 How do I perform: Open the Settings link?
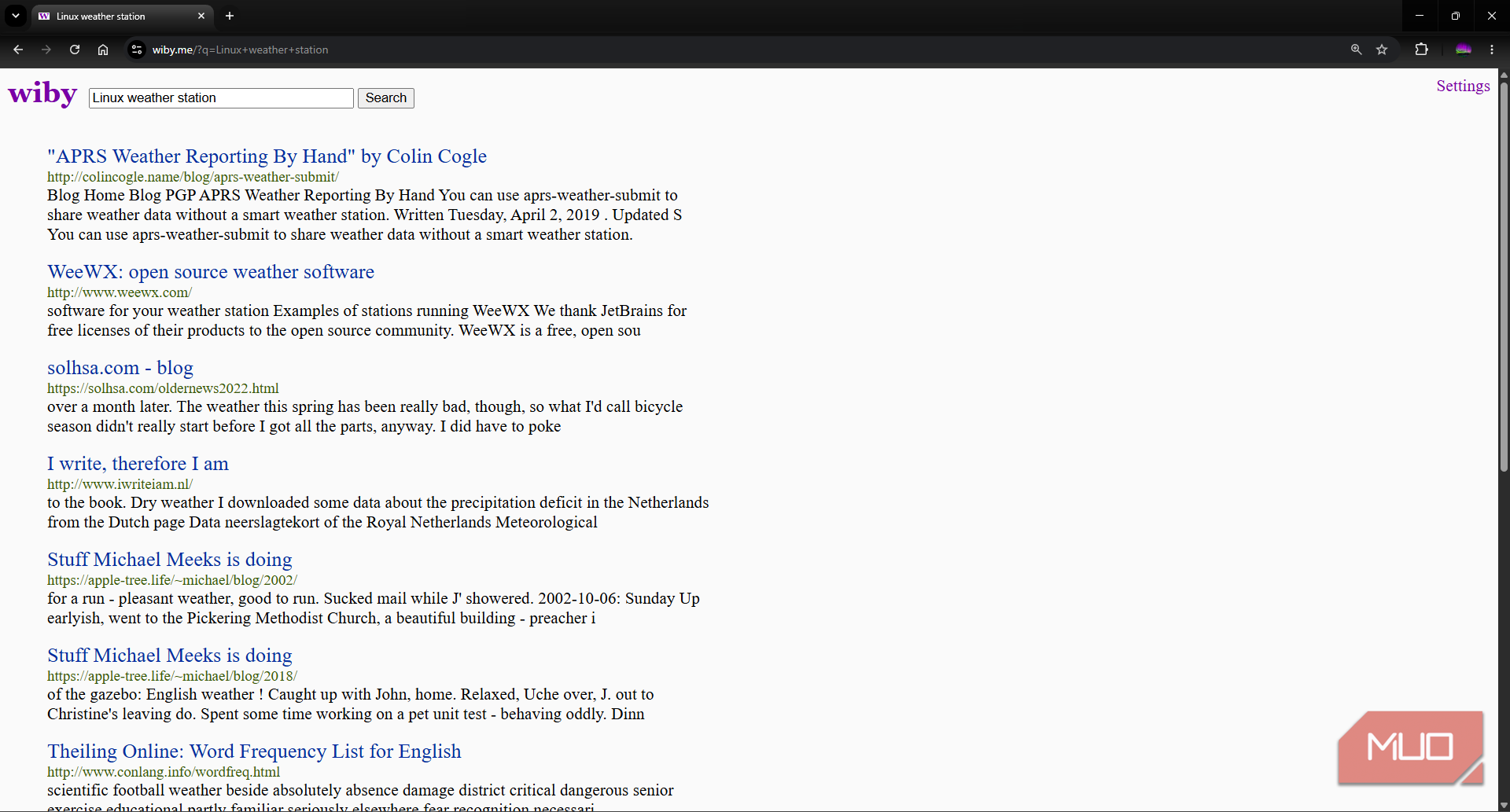1463,86
